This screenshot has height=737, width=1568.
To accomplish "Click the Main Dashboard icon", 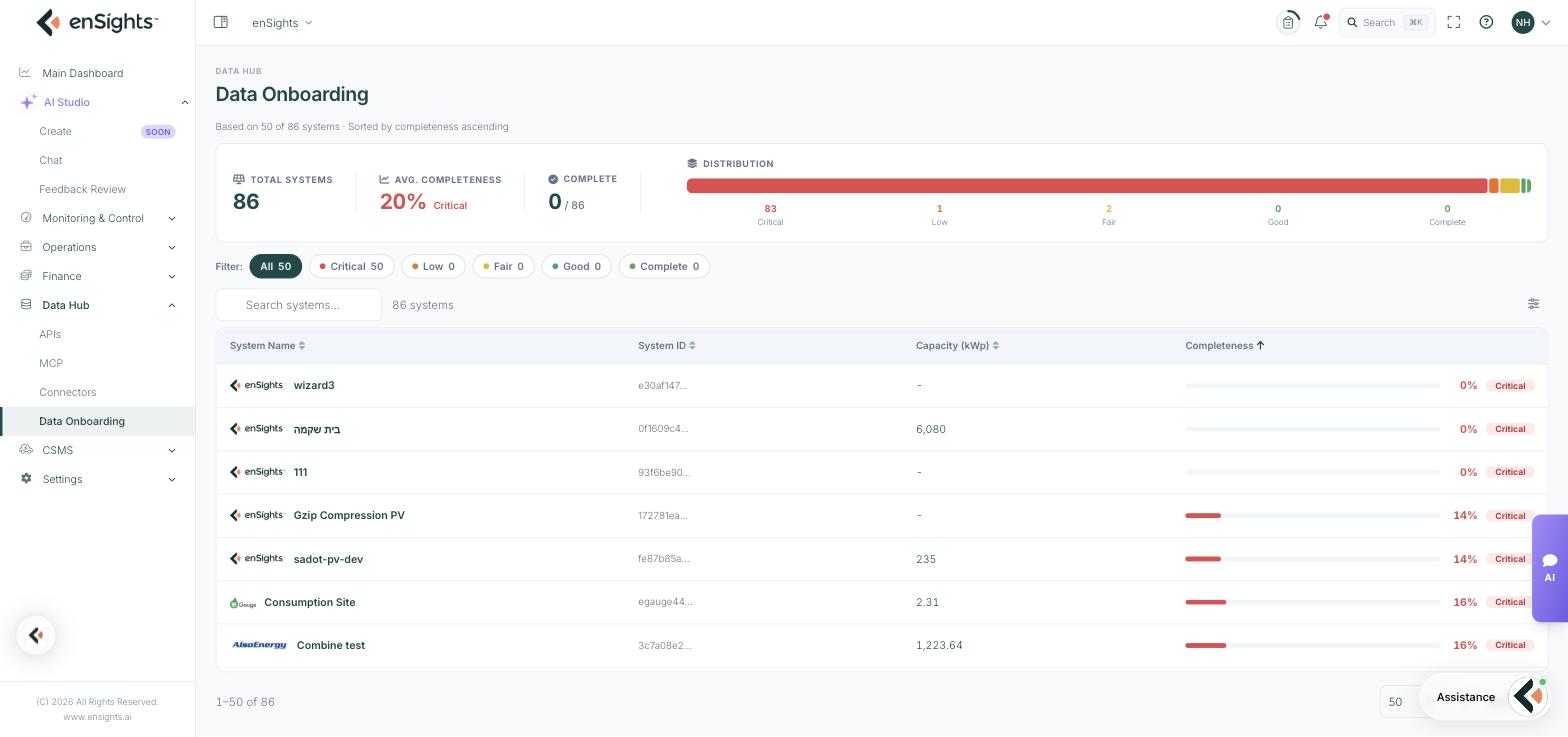I will point(25,73).
